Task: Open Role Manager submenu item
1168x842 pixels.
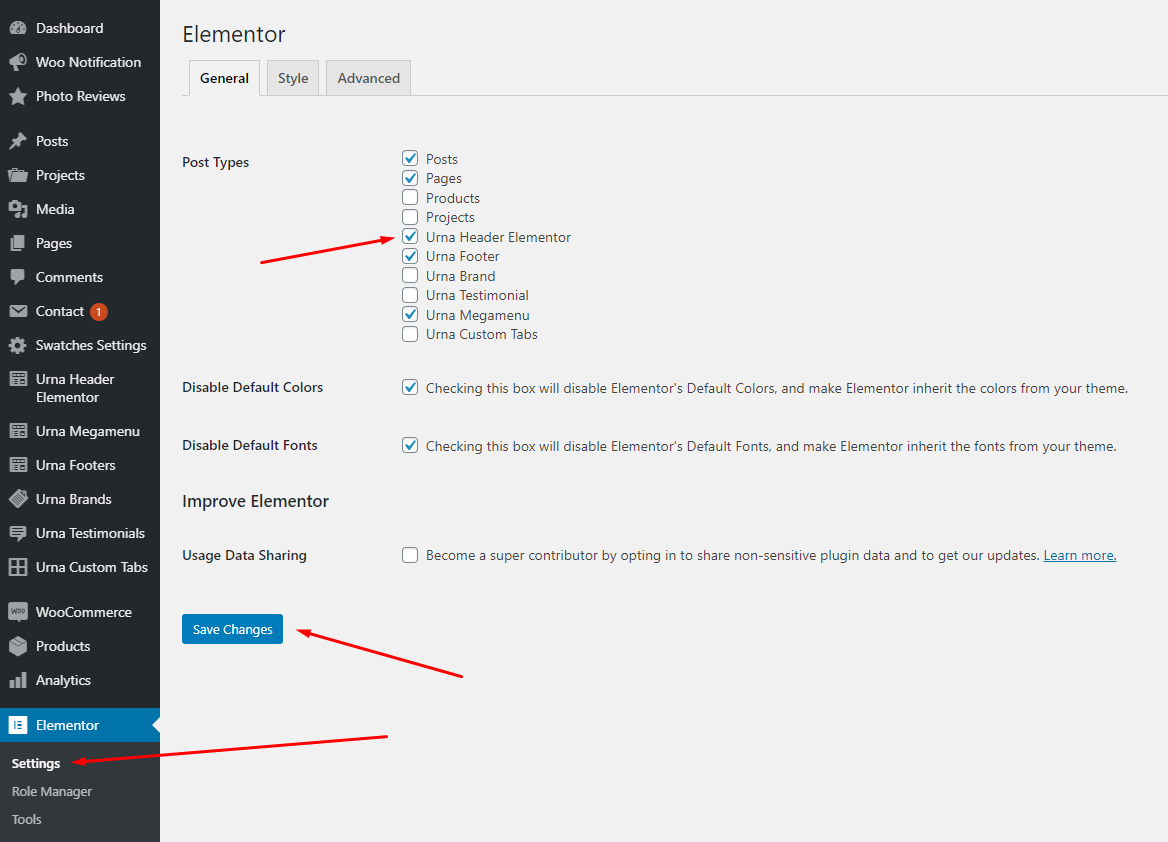Action: pos(52,791)
